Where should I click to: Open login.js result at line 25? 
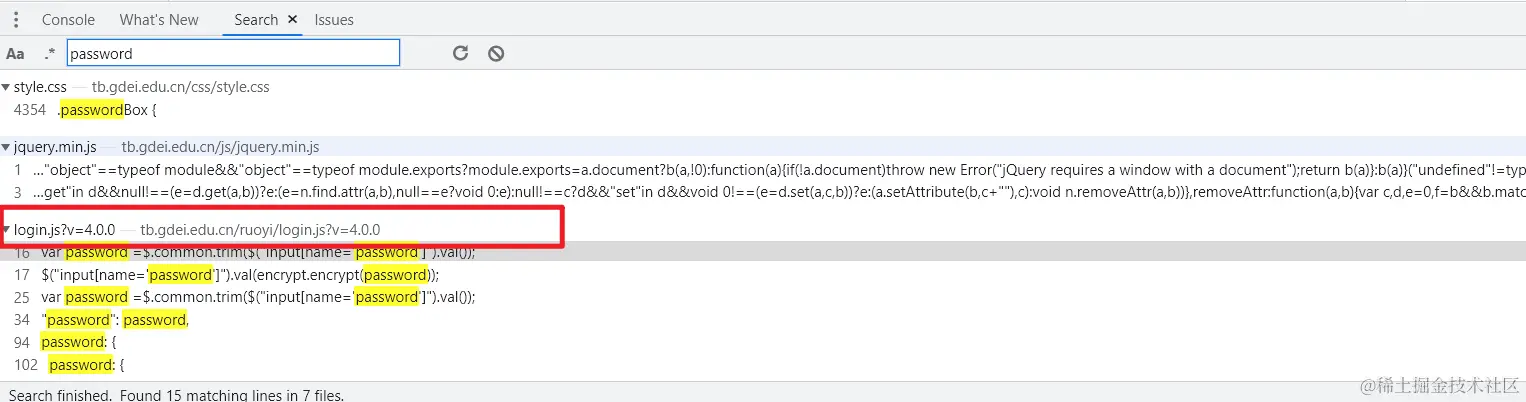pos(258,297)
